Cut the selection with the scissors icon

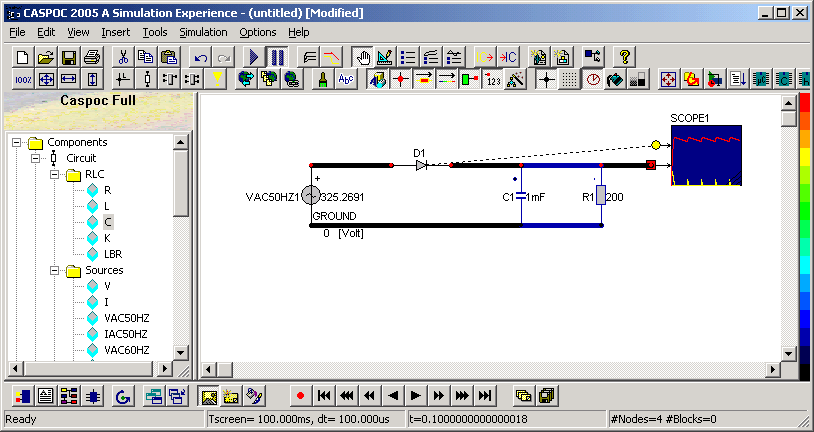pyautogui.click(x=123, y=57)
